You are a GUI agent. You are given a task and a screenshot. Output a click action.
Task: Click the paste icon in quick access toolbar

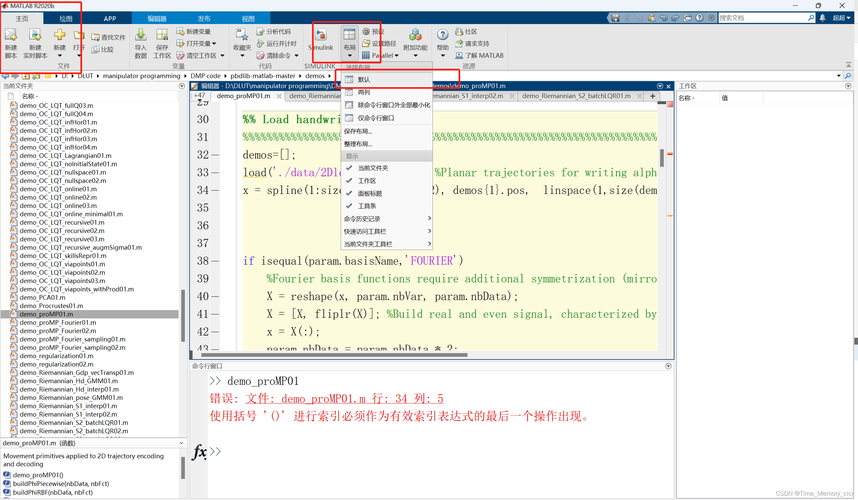pos(651,18)
